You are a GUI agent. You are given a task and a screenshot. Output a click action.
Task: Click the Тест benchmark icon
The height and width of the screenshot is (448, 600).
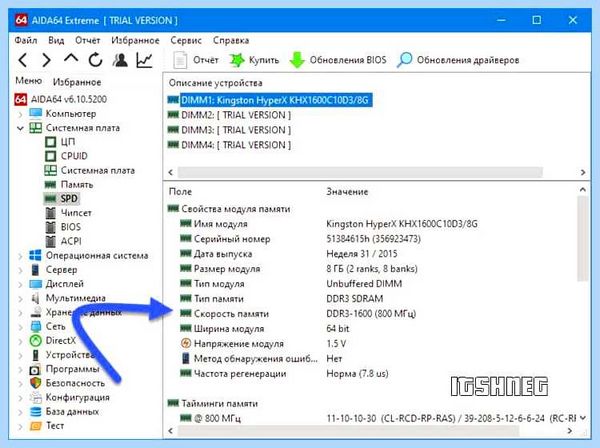click(36, 426)
